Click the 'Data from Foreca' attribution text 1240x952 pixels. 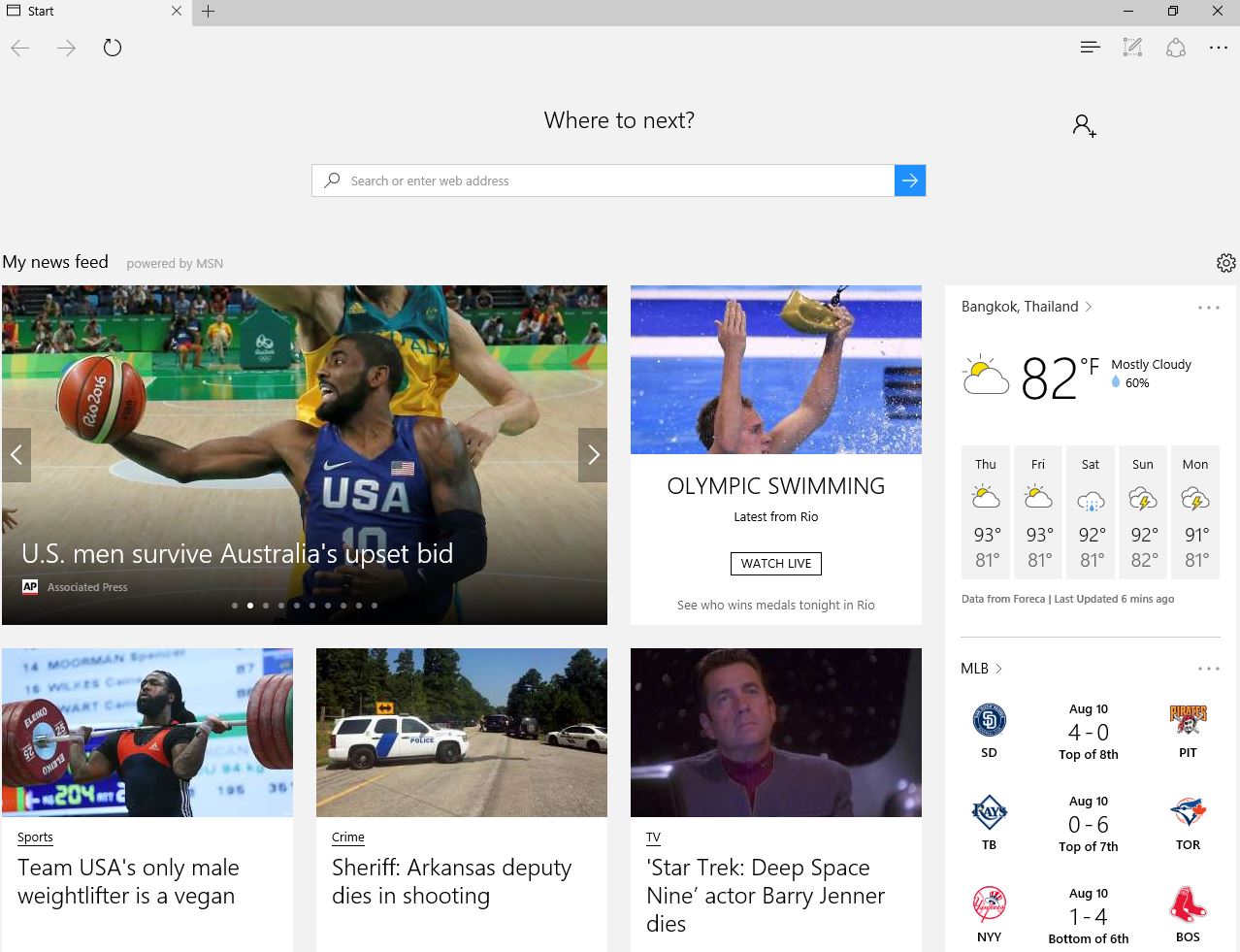click(1003, 599)
